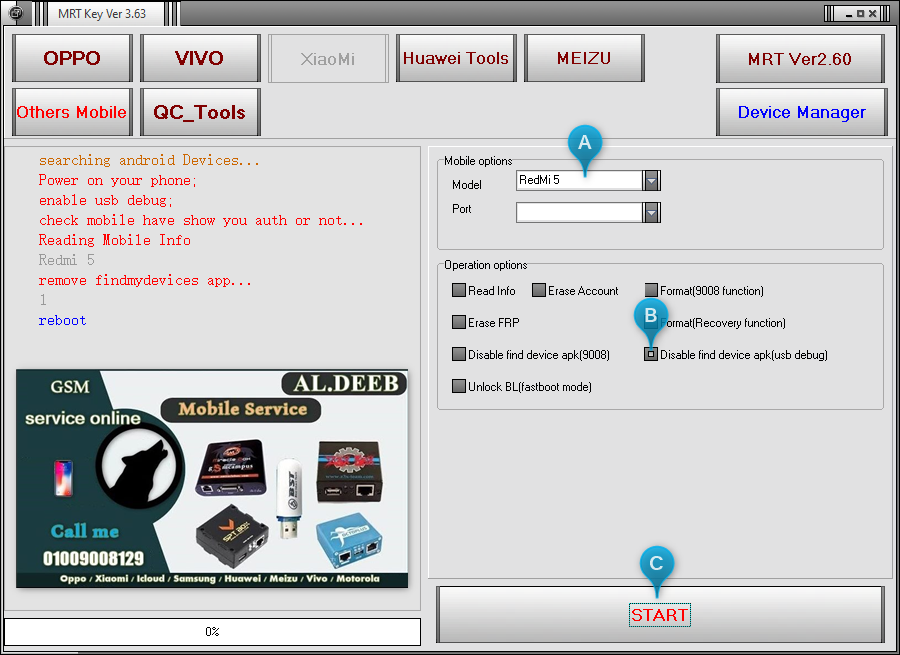Screen dimensions: 900x655
Task: Click the log line 'remove findmydevices app...'
Action: (x=145, y=281)
